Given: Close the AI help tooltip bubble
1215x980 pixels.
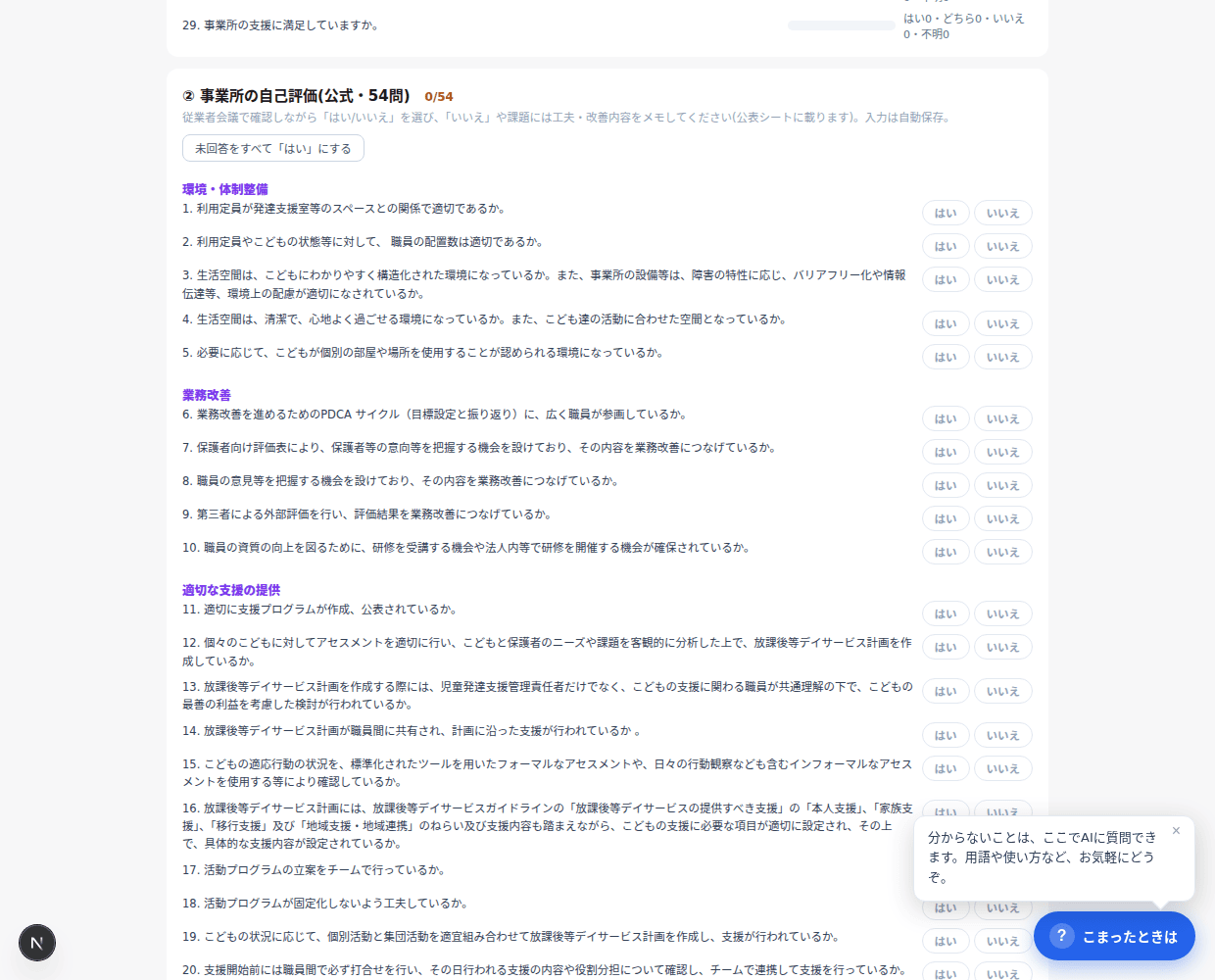Looking at the screenshot, I should [1176, 831].
